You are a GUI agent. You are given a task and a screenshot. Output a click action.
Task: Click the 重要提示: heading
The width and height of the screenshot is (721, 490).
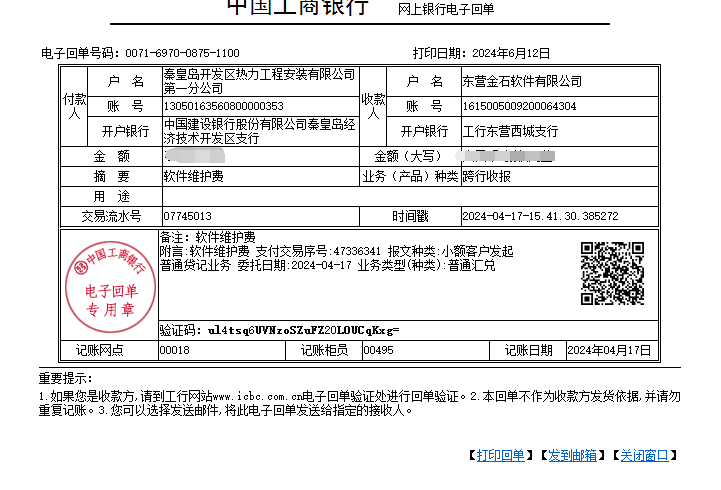point(66,379)
